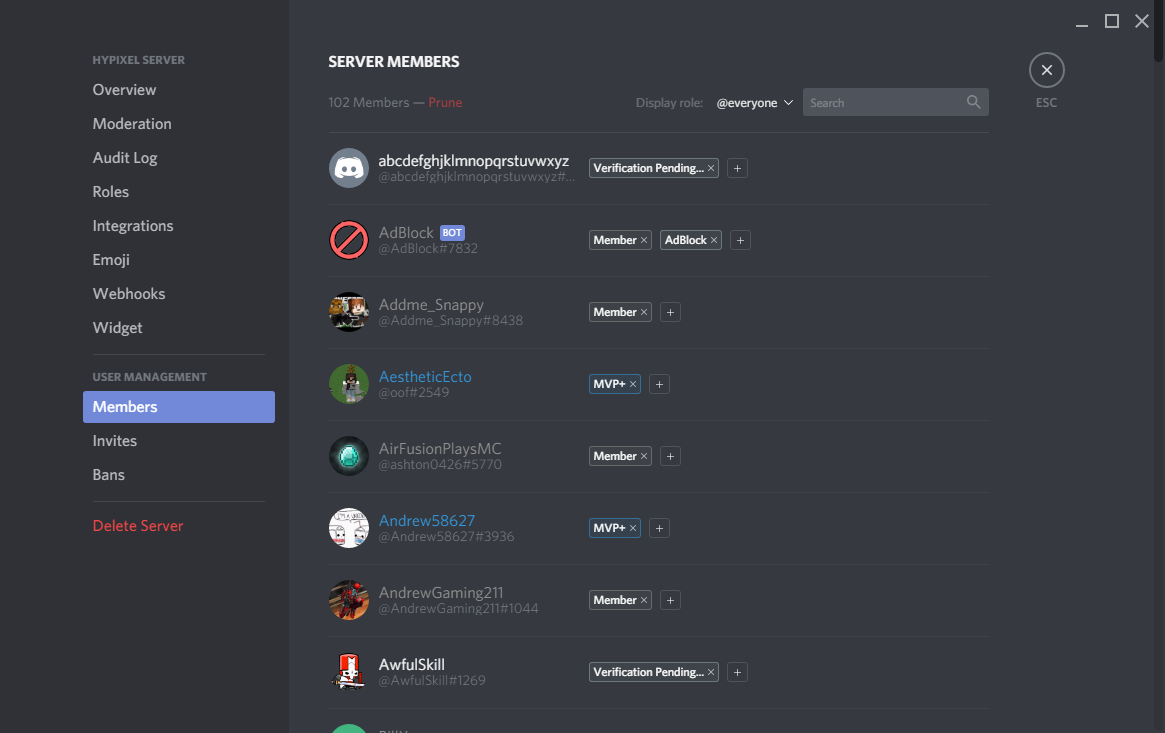Image resolution: width=1165 pixels, height=733 pixels.
Task: Click the AirFusionPlaysMC username
Action: click(x=440, y=449)
